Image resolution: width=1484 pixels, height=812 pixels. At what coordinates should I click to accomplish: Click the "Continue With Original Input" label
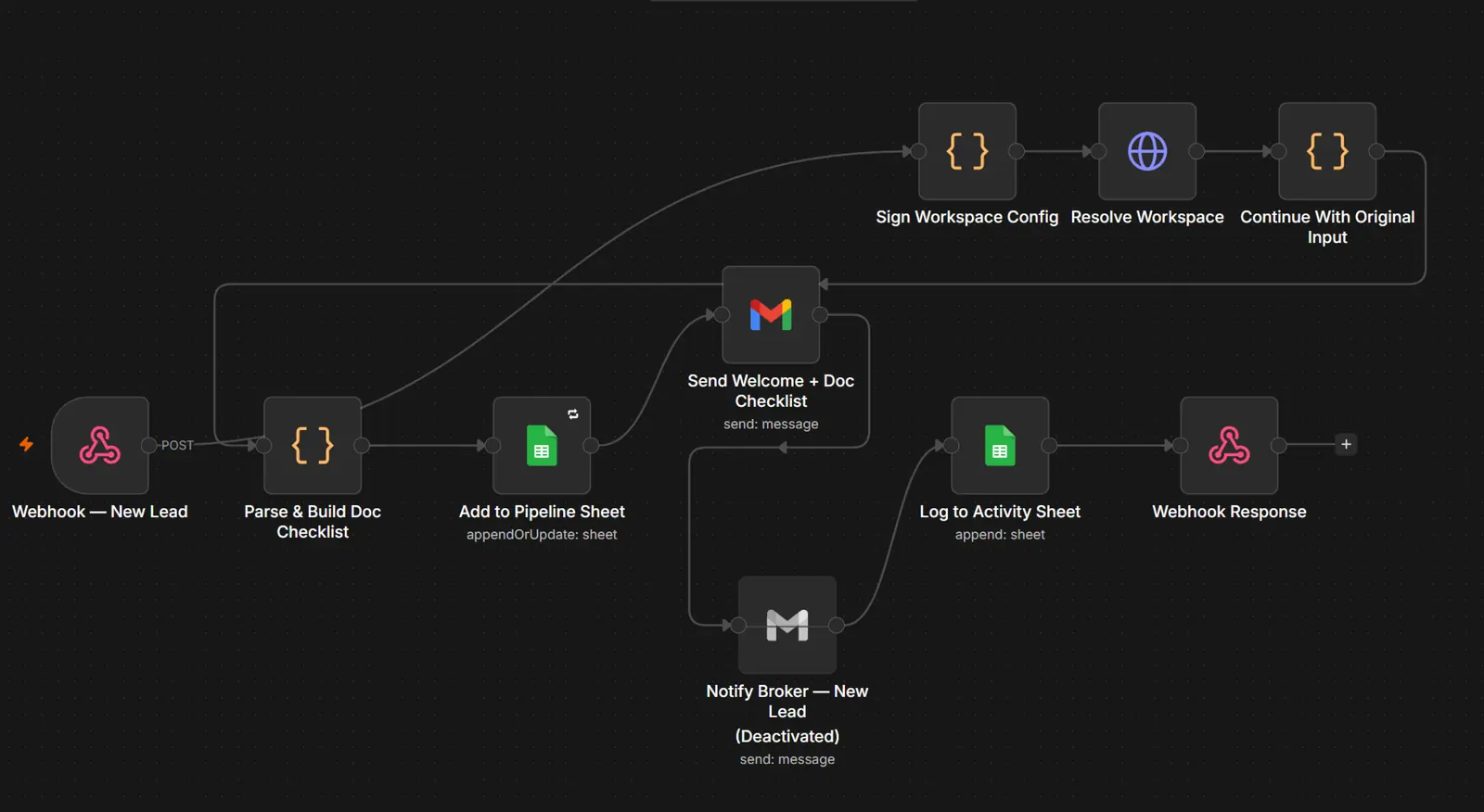tap(1327, 227)
